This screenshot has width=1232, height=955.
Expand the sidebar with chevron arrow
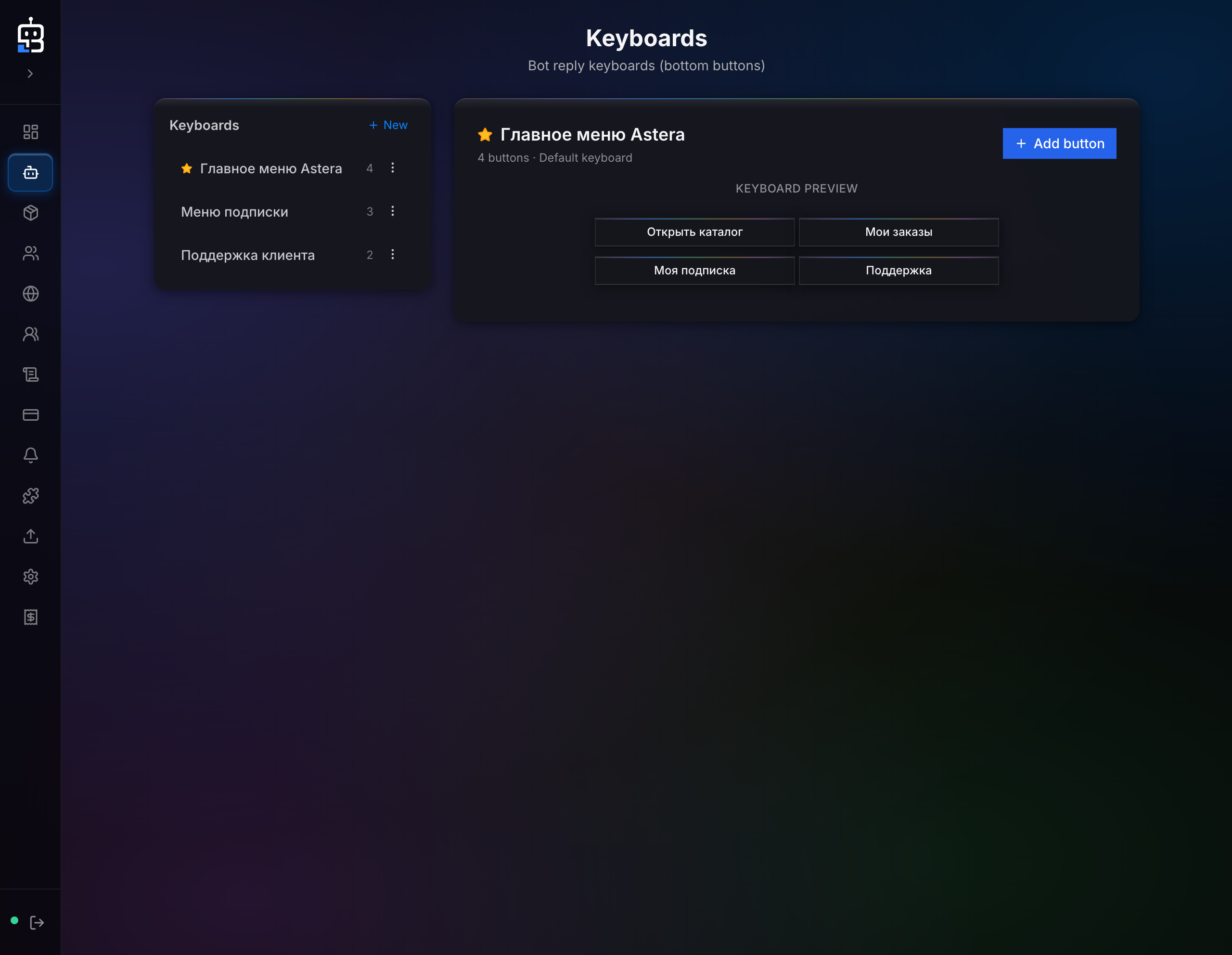(x=30, y=74)
